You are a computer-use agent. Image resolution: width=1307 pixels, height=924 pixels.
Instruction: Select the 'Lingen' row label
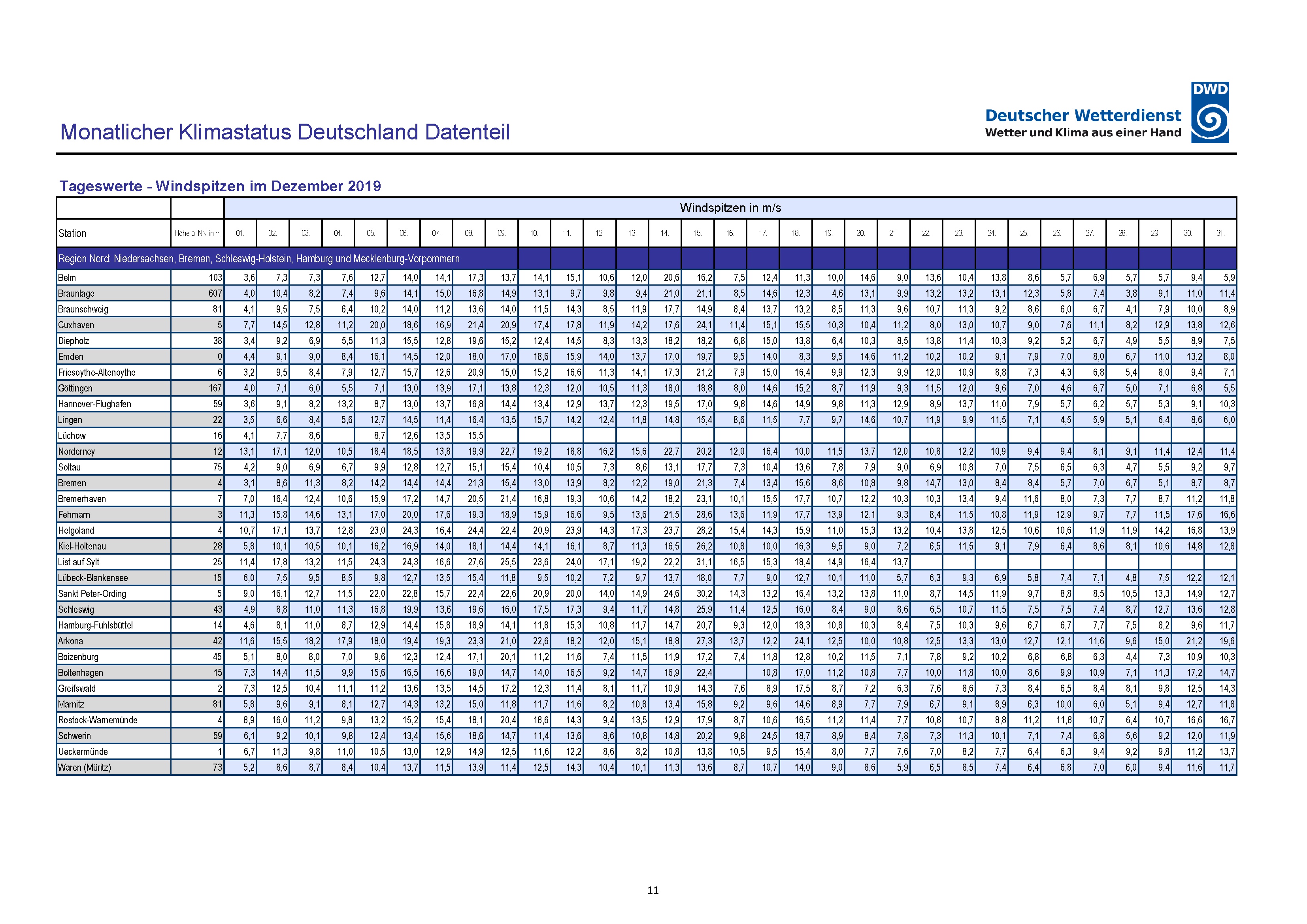(x=70, y=420)
